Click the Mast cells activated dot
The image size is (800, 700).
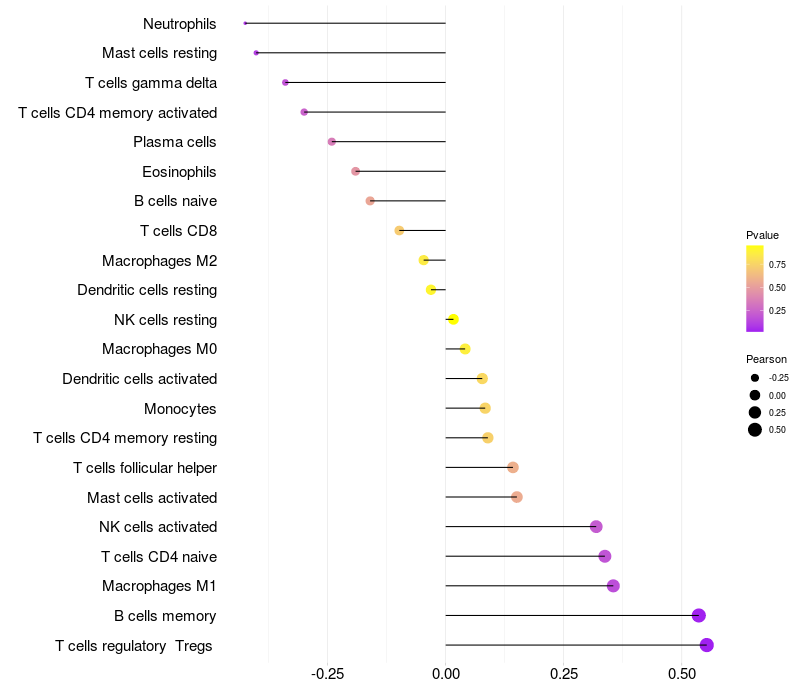coord(517,497)
